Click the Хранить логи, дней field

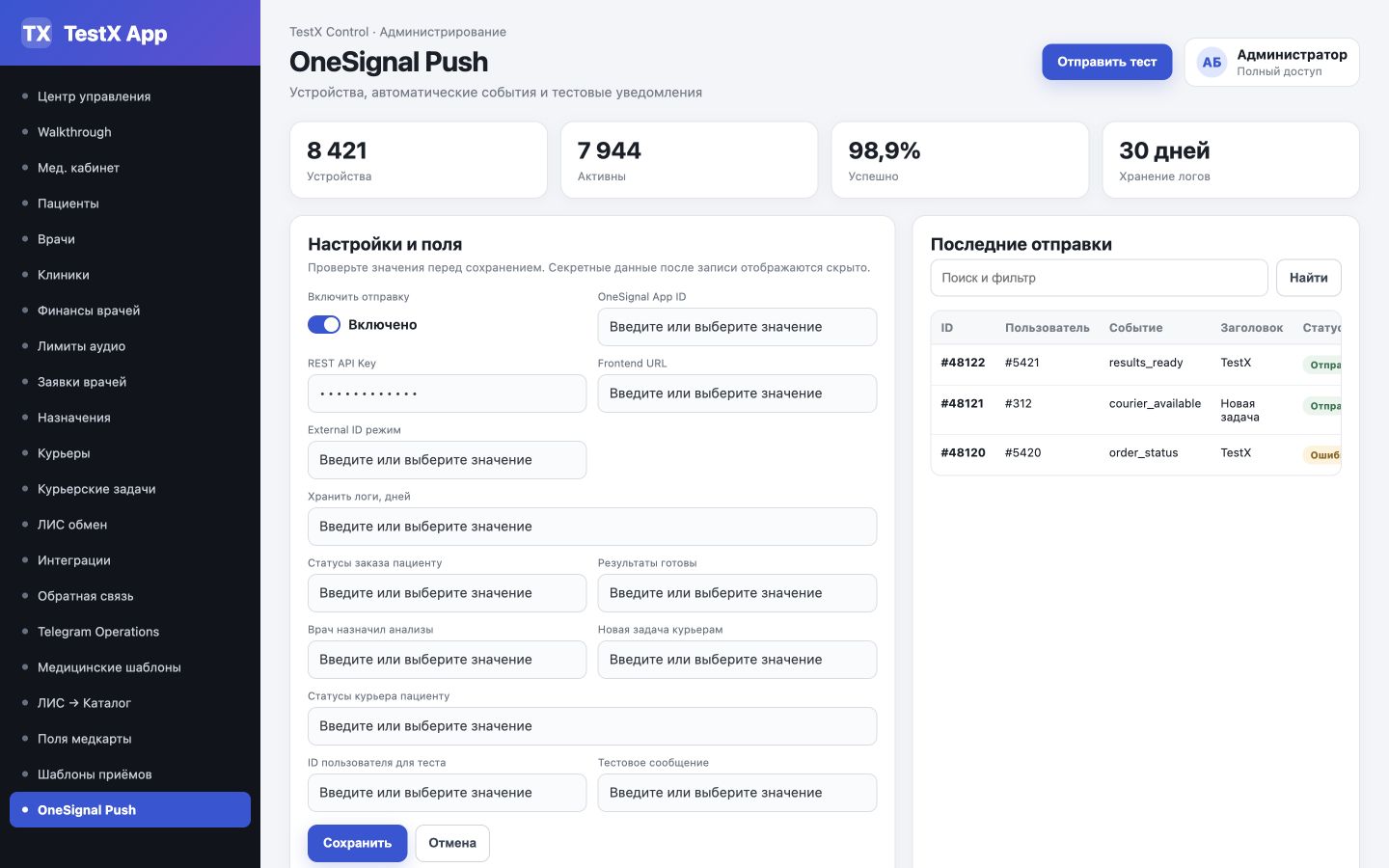[592, 527]
